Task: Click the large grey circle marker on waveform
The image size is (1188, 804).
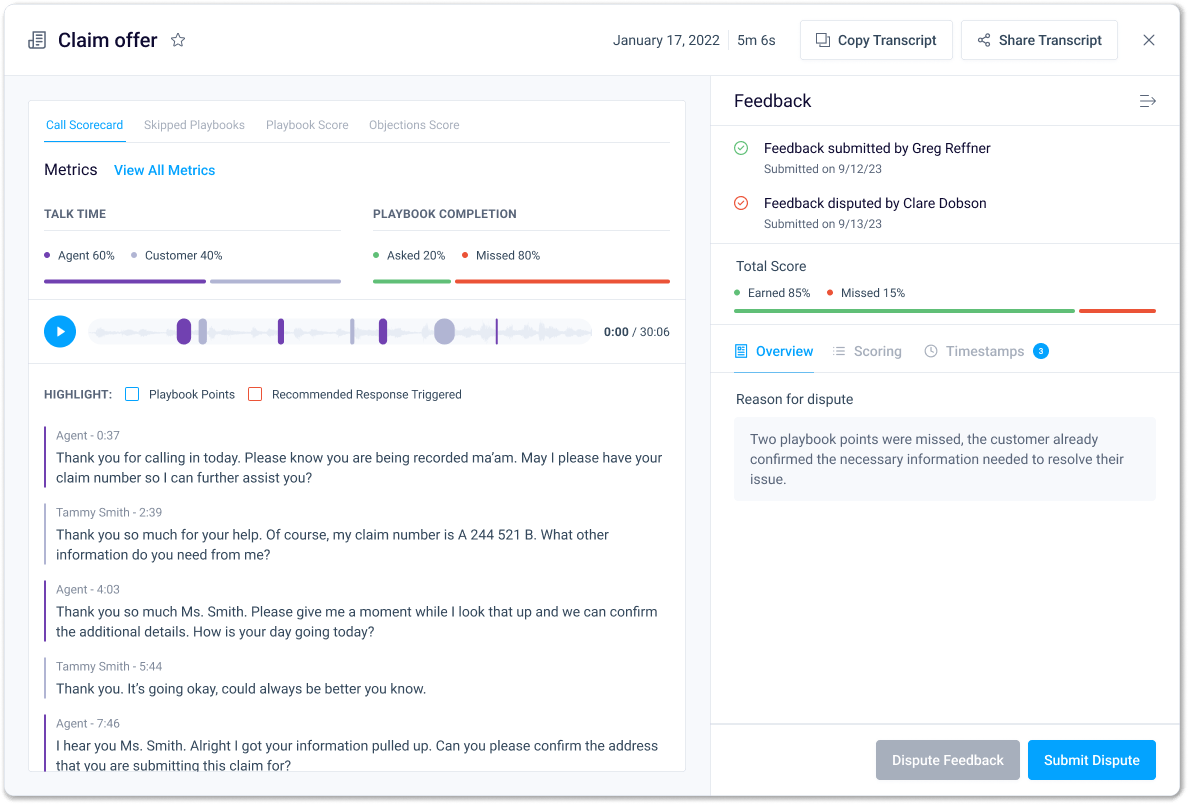Action: pyautogui.click(x=444, y=331)
